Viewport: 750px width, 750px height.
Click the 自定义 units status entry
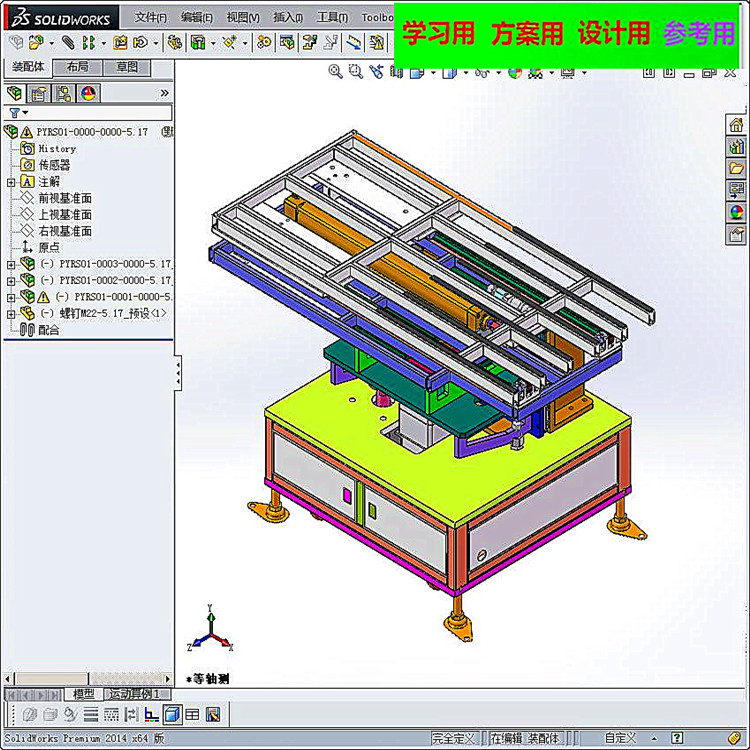coord(620,738)
